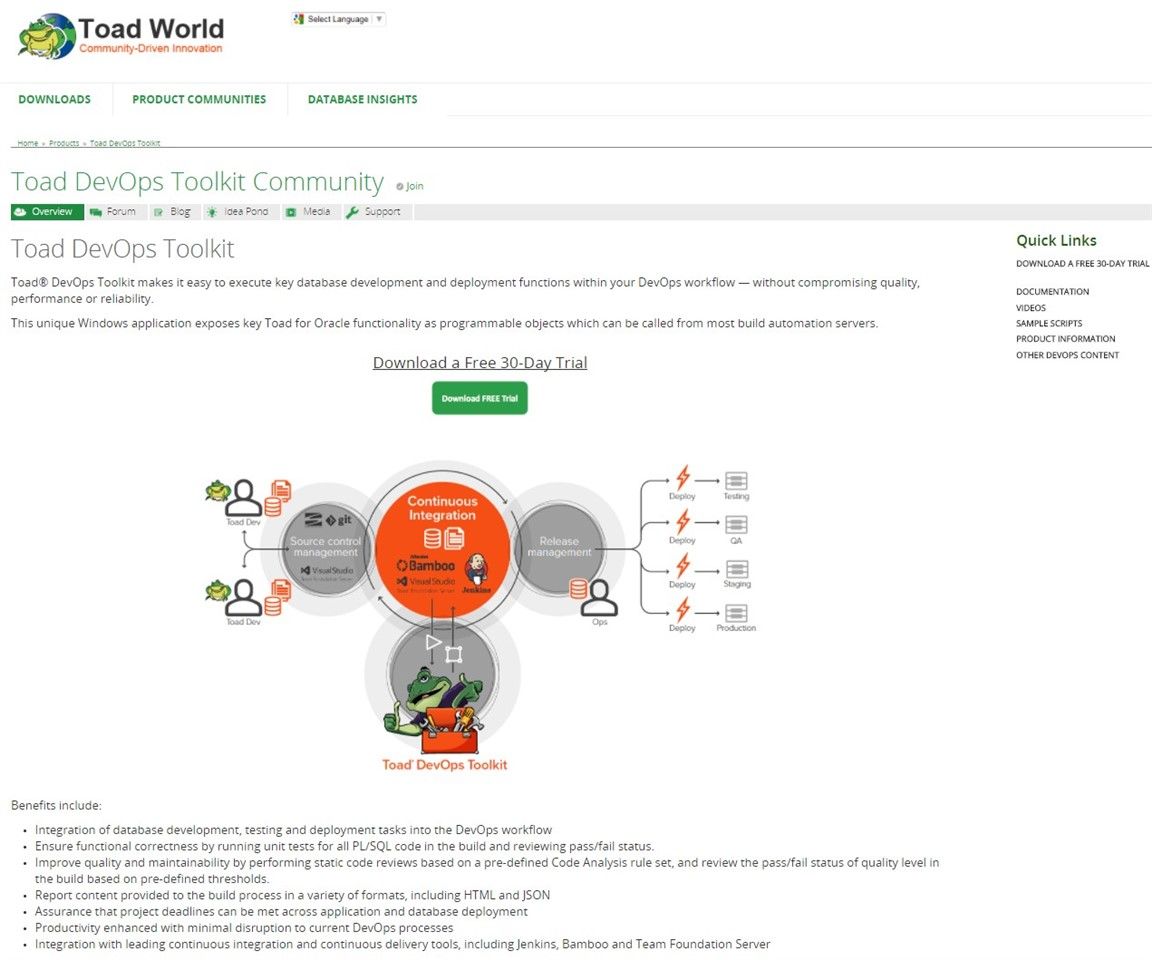Open the DOWNLOADS menu

[54, 99]
